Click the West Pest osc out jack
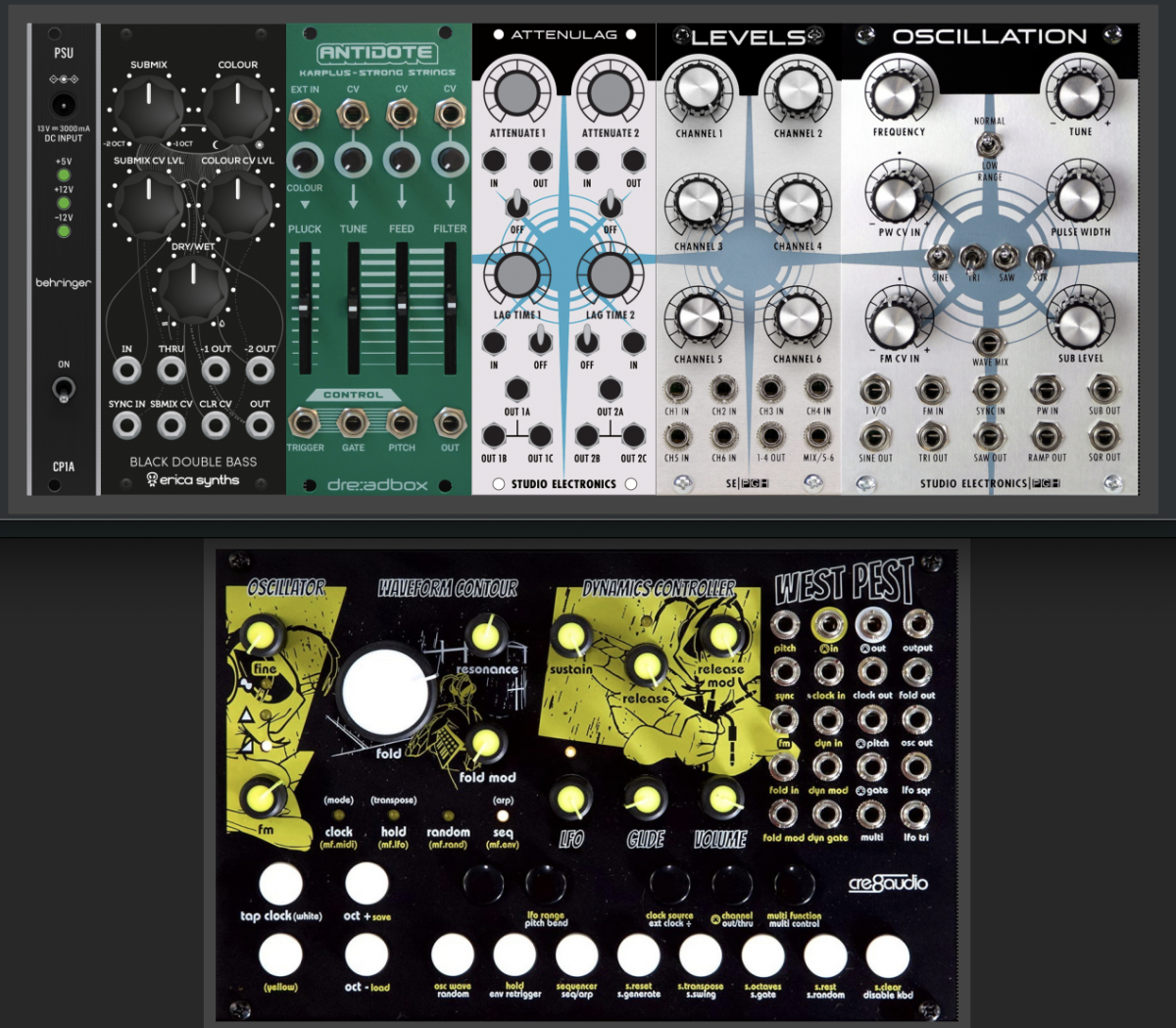1176x1028 pixels. [x=917, y=719]
